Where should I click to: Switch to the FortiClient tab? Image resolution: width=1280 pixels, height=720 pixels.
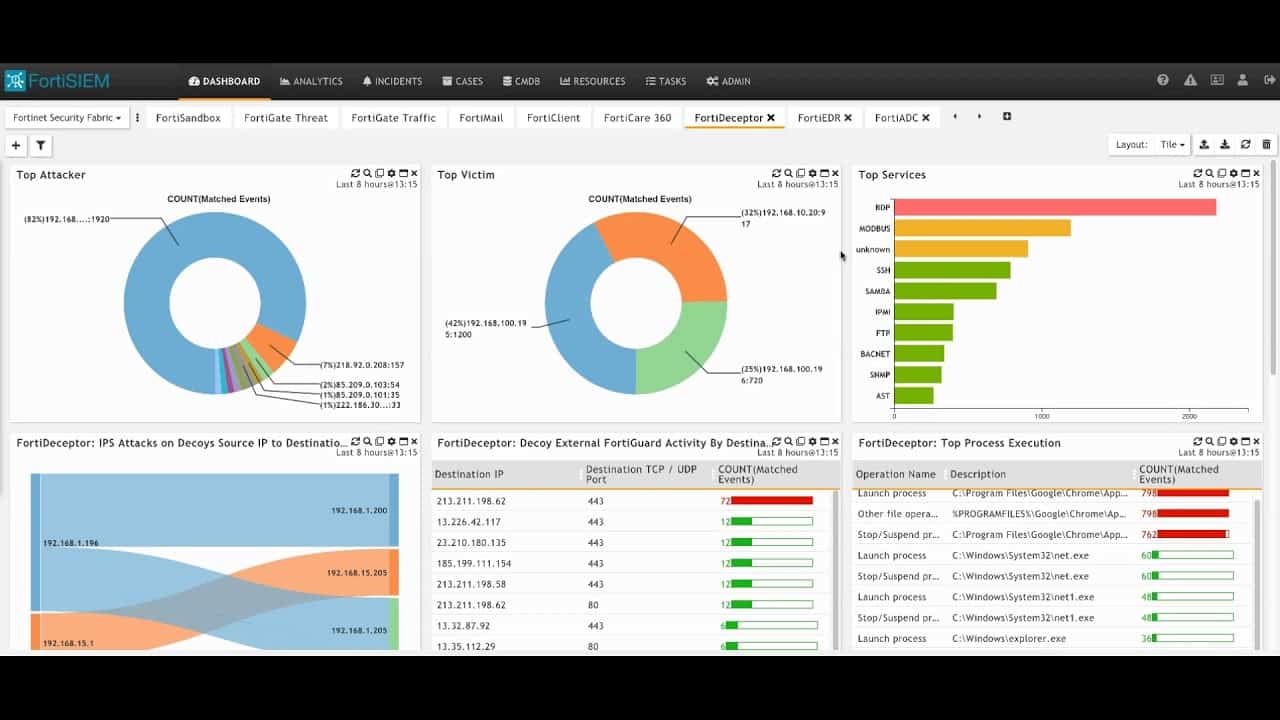553,118
